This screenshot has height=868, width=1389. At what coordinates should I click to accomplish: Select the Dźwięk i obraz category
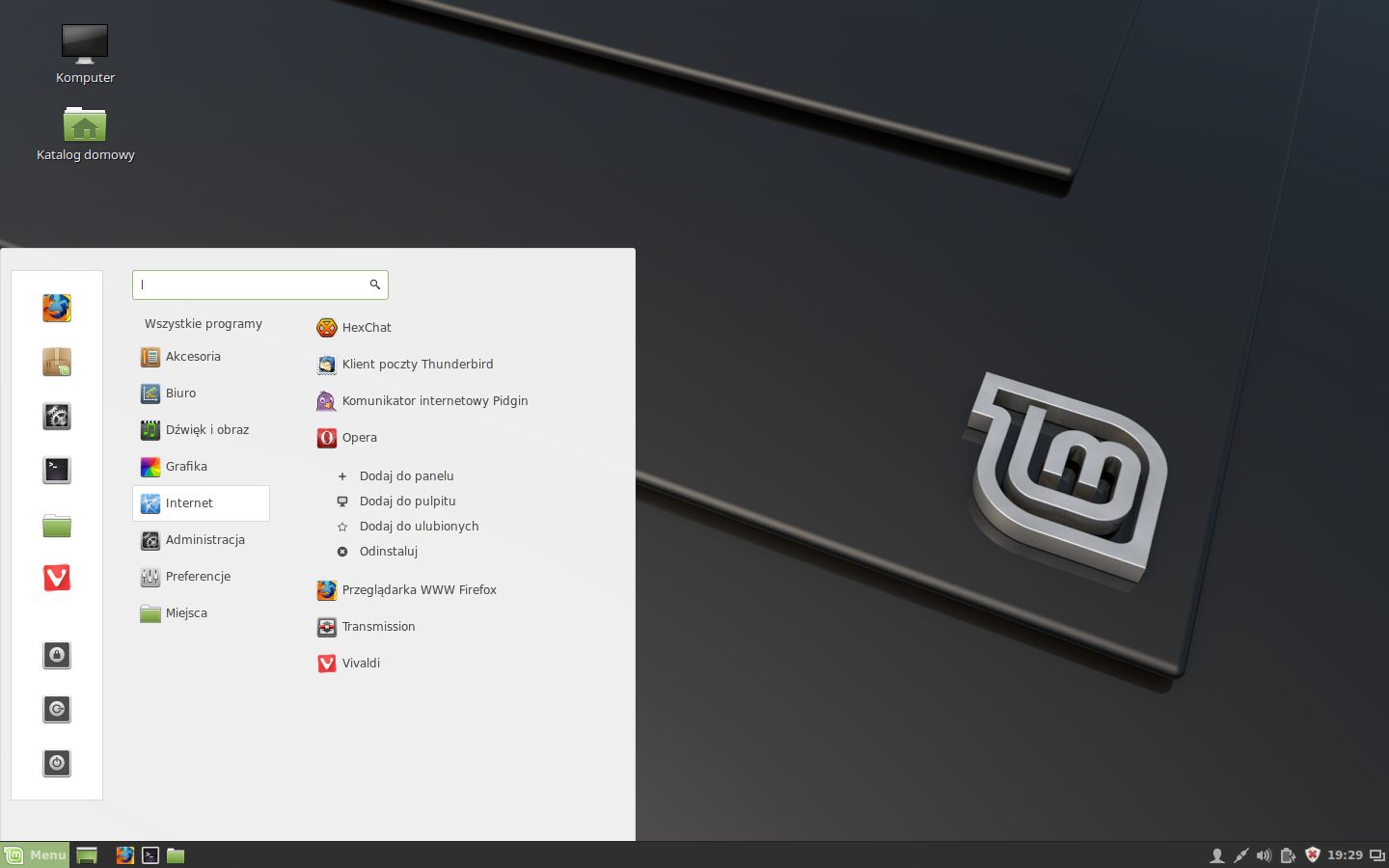(x=201, y=430)
